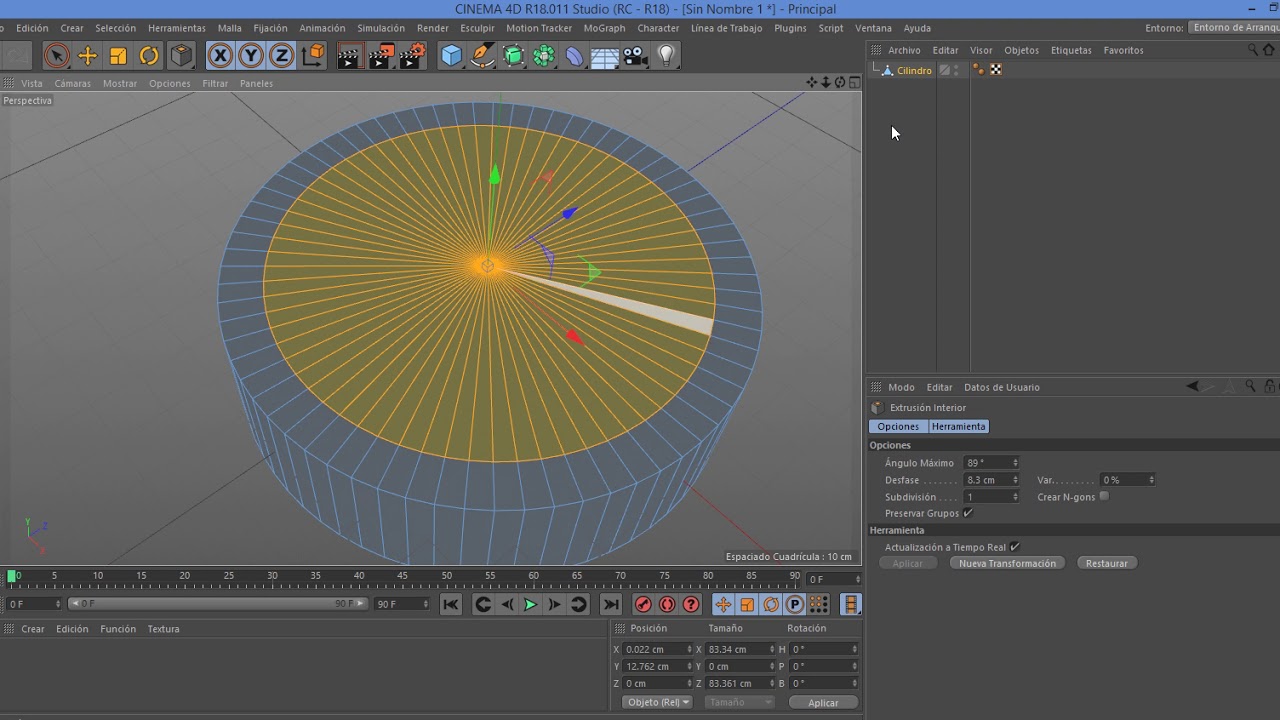Viewport: 1280px width, 720px height.
Task: Open the Etiquetas menu in Object Manager
Action: (1071, 50)
